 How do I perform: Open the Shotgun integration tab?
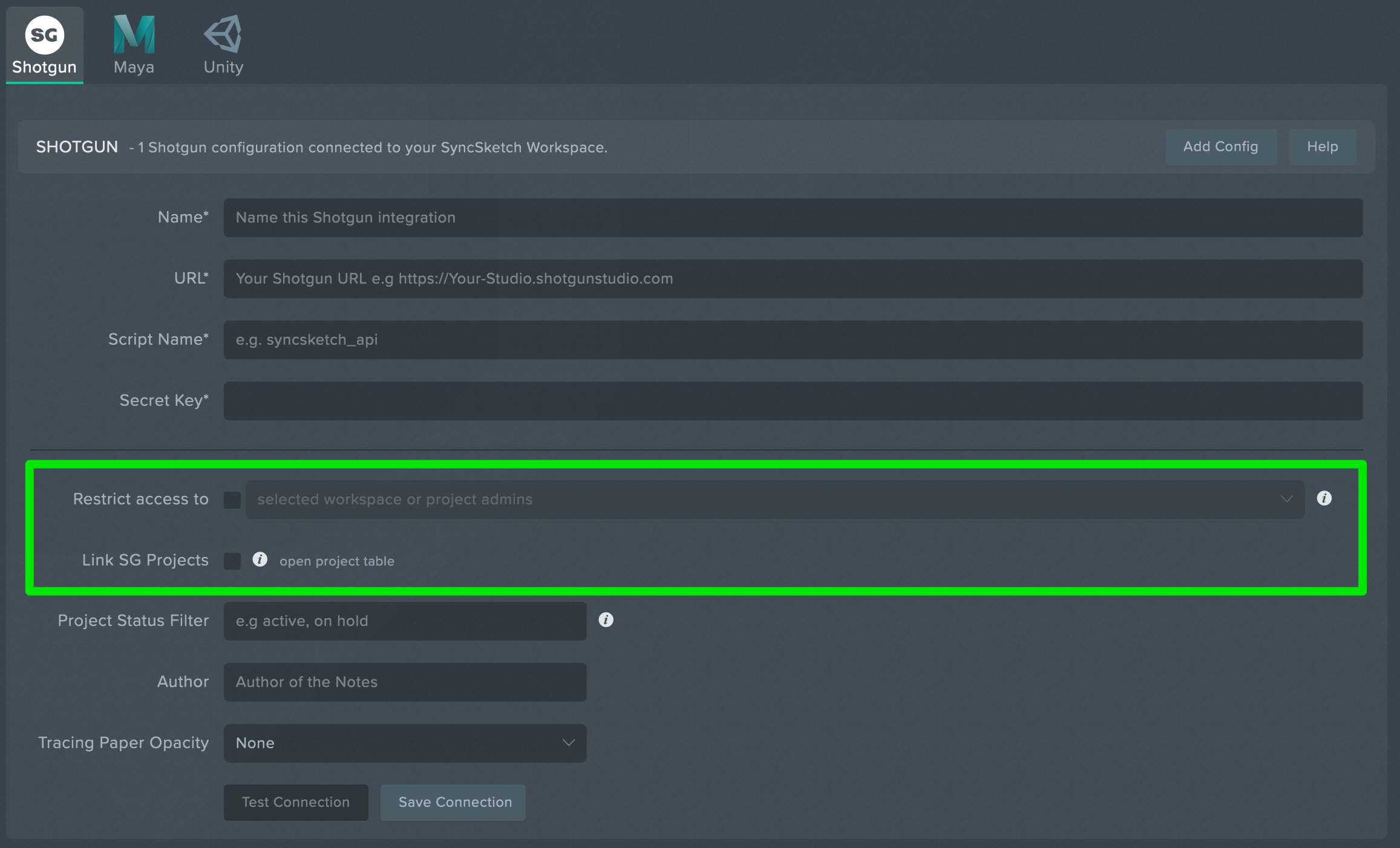point(44,45)
